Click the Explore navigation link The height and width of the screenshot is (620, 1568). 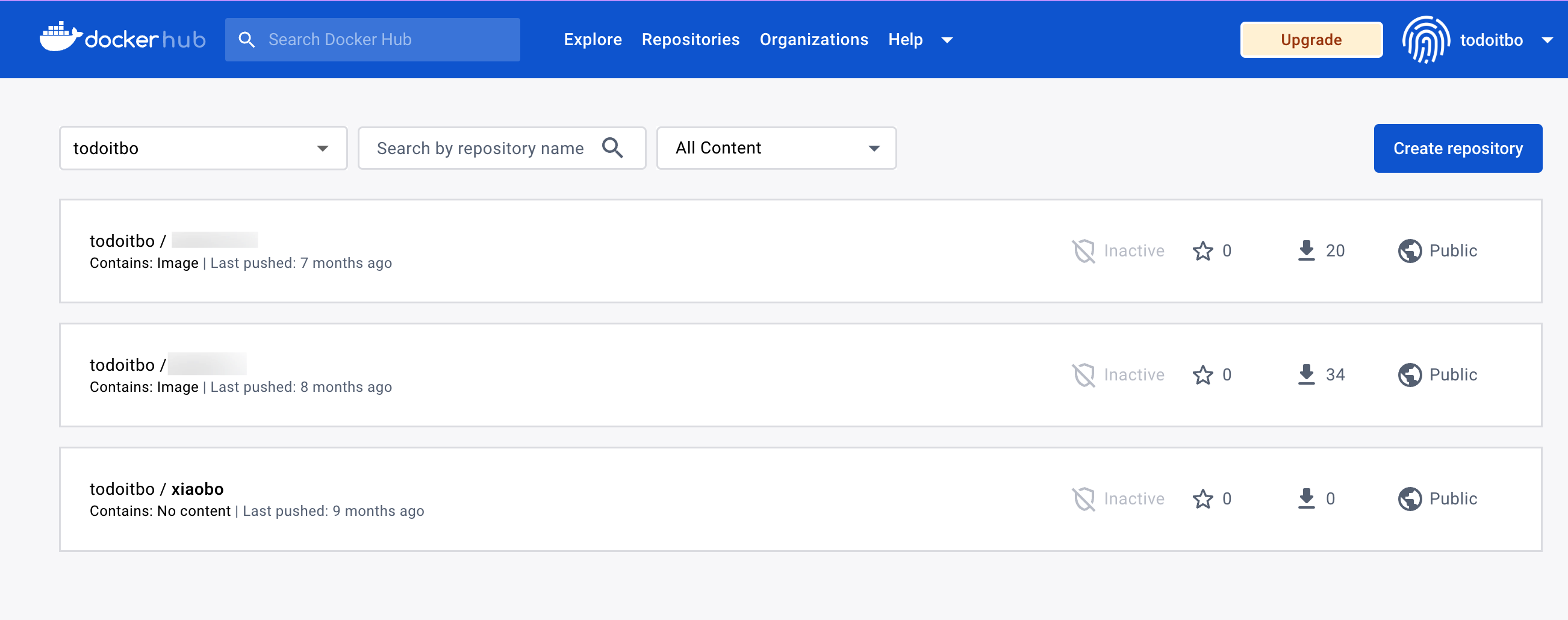point(593,39)
